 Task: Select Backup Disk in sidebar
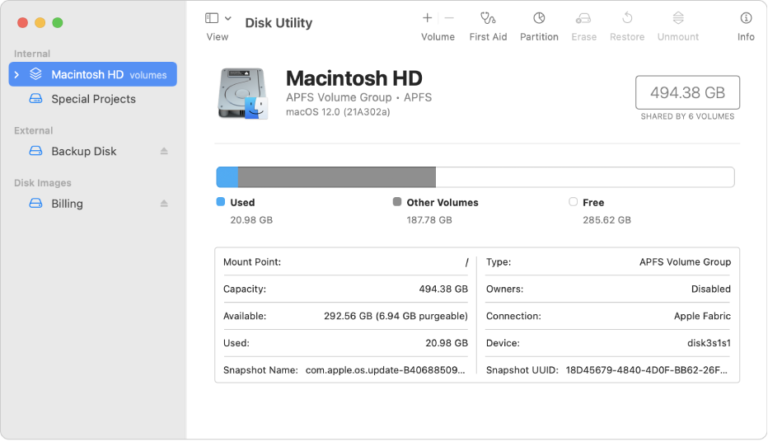(x=93, y=151)
